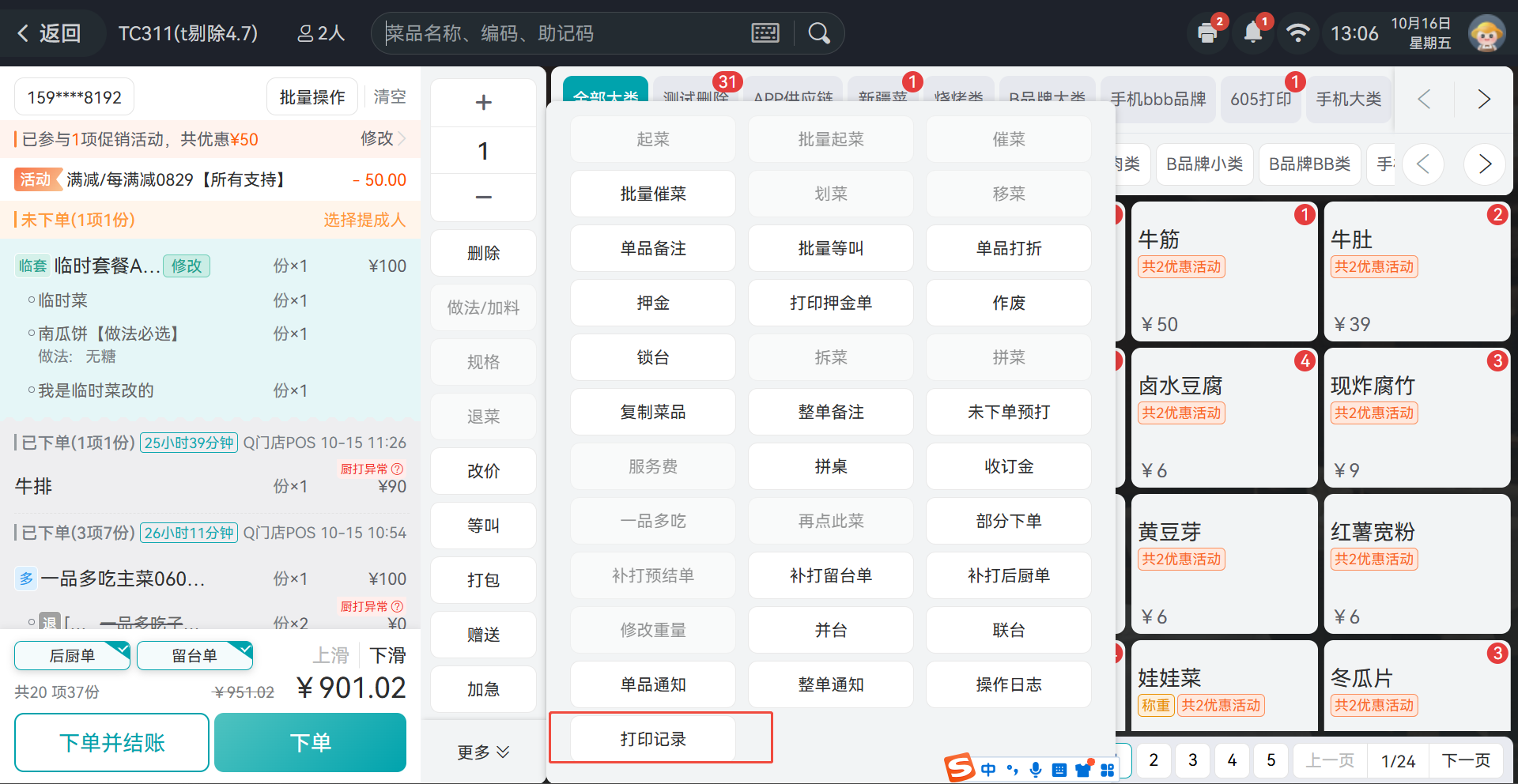This screenshot has width=1518, height=784.
Task: Click the 批量操作 button
Action: 312,97
